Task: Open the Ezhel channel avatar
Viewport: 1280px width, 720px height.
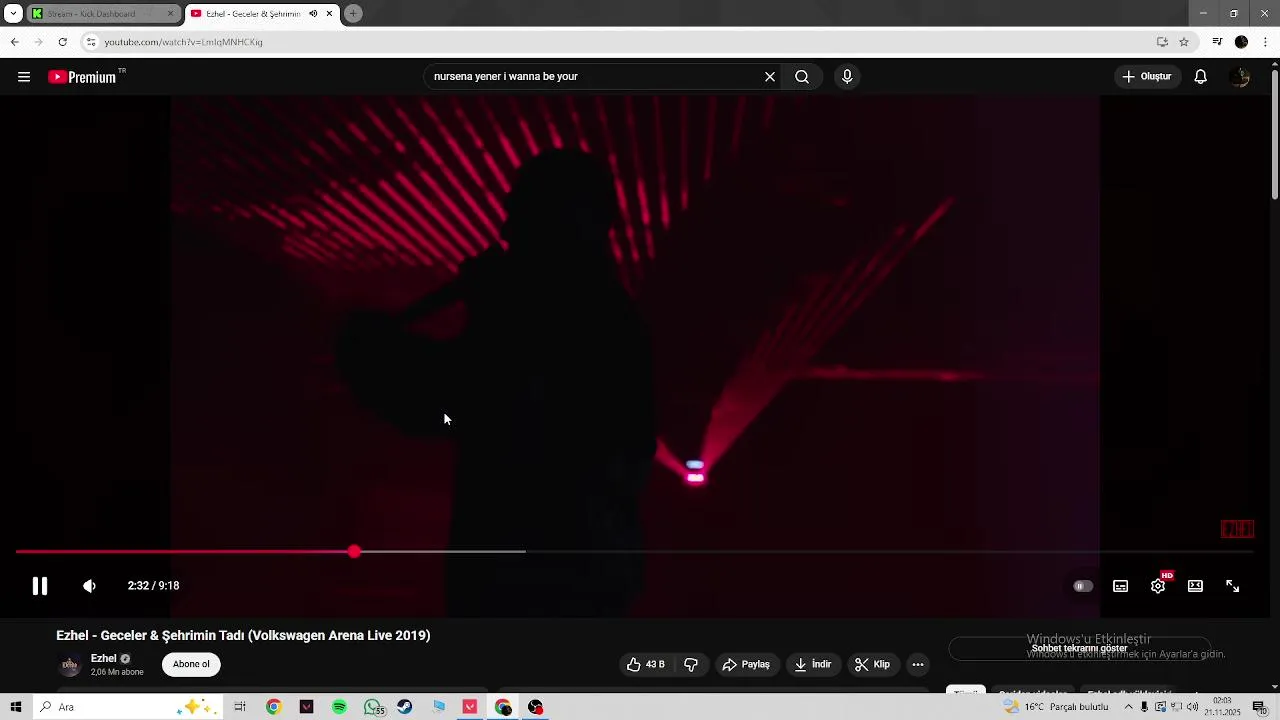Action: [70, 664]
